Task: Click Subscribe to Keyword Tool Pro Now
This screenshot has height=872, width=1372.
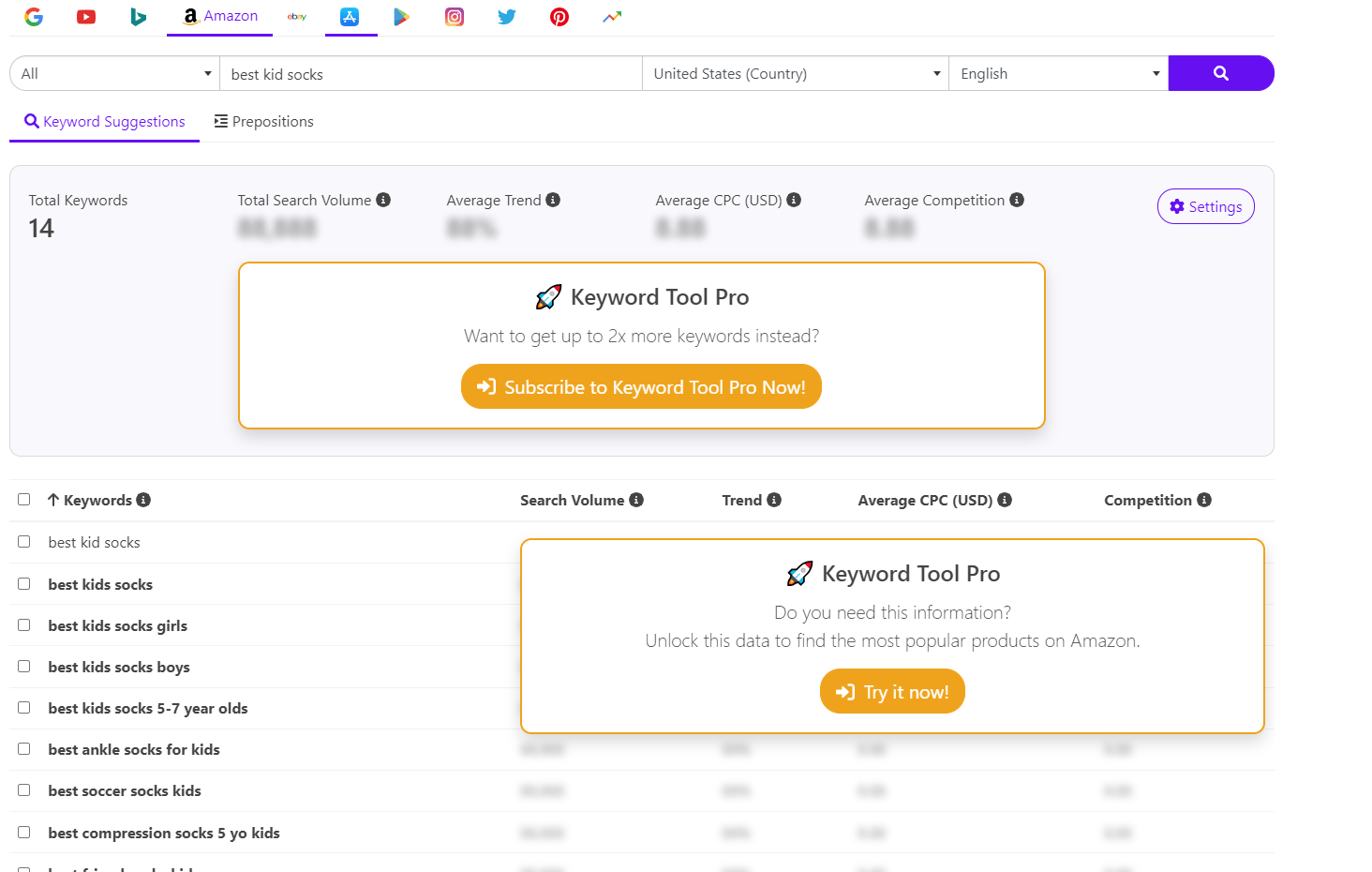Action: coord(641,386)
